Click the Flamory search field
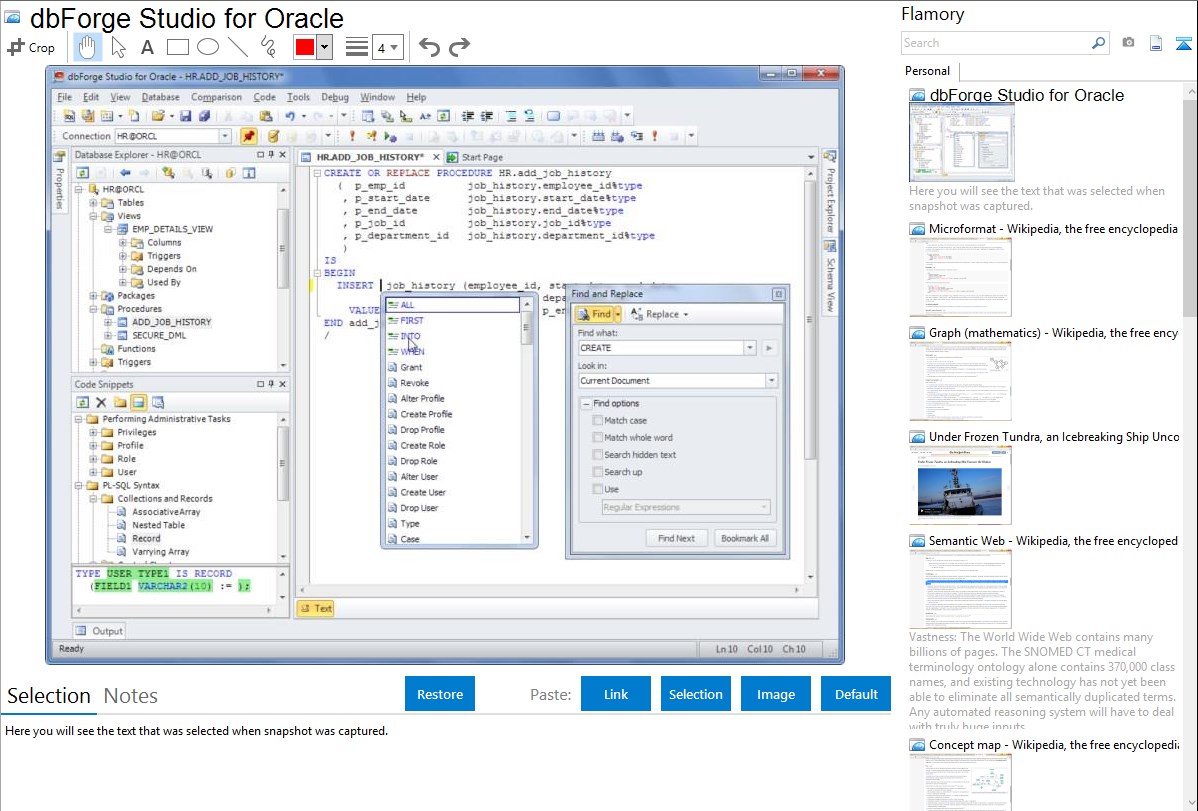Image resolution: width=1198 pixels, height=811 pixels. (996, 43)
